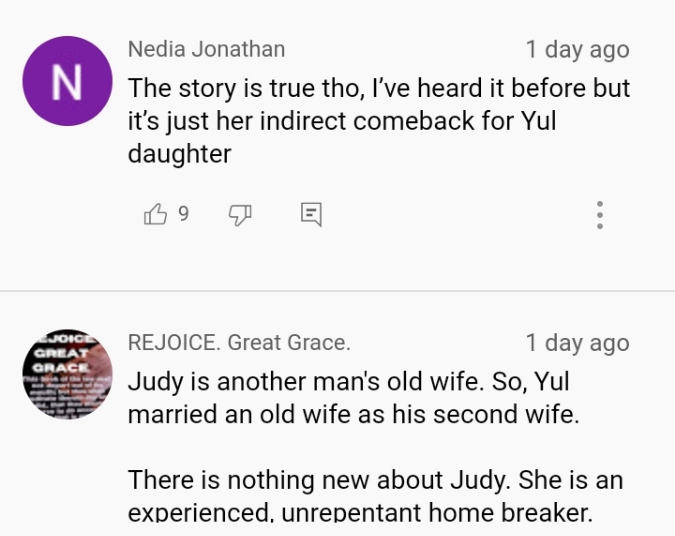Open reply box via the comment reply icon
The height and width of the screenshot is (536, 675).
[311, 213]
